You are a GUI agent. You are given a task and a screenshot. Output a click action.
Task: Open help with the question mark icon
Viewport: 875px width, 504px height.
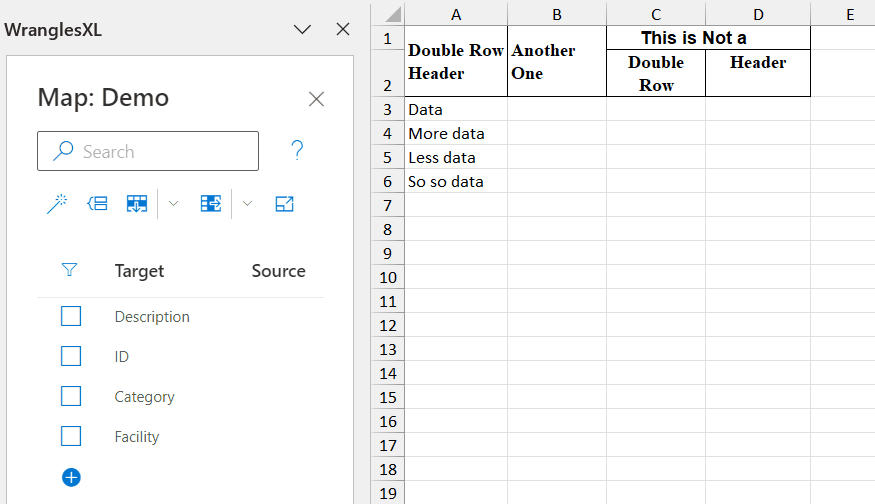297,151
